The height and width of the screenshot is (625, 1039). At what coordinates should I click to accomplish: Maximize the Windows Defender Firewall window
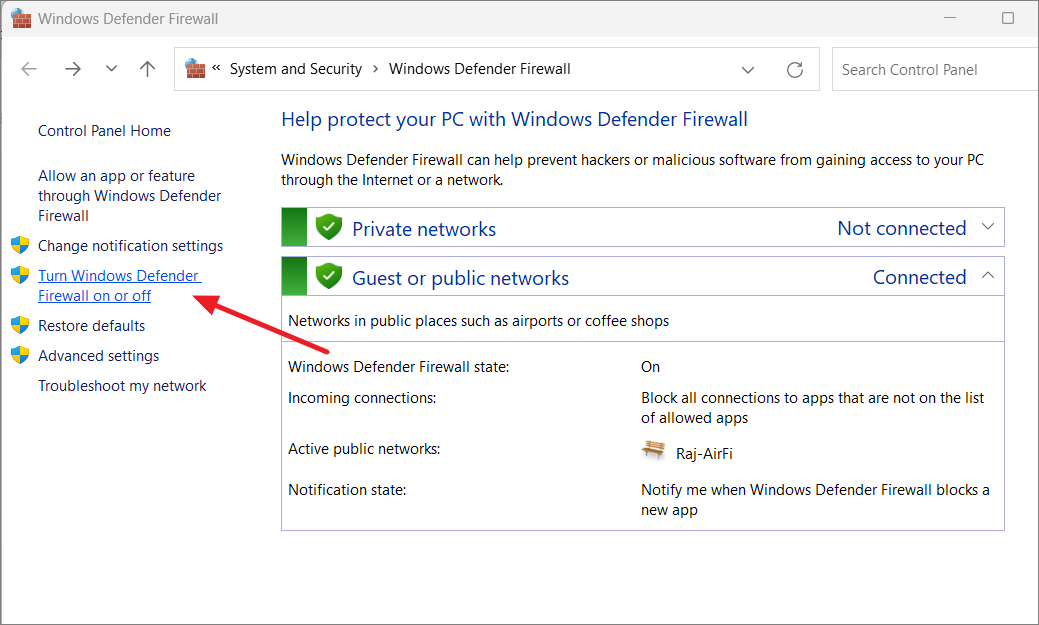coord(1008,18)
